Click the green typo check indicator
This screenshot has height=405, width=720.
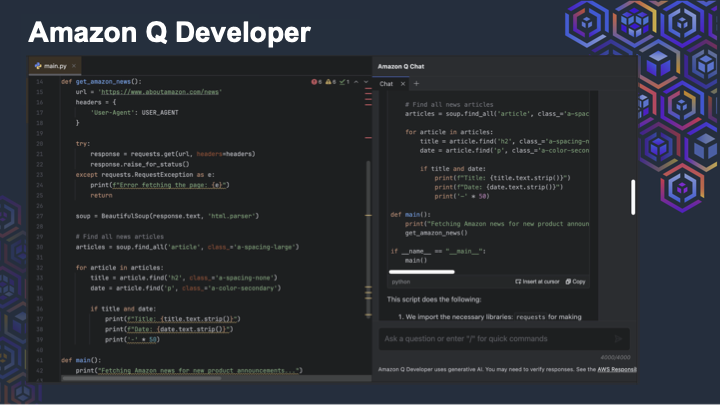(x=344, y=82)
